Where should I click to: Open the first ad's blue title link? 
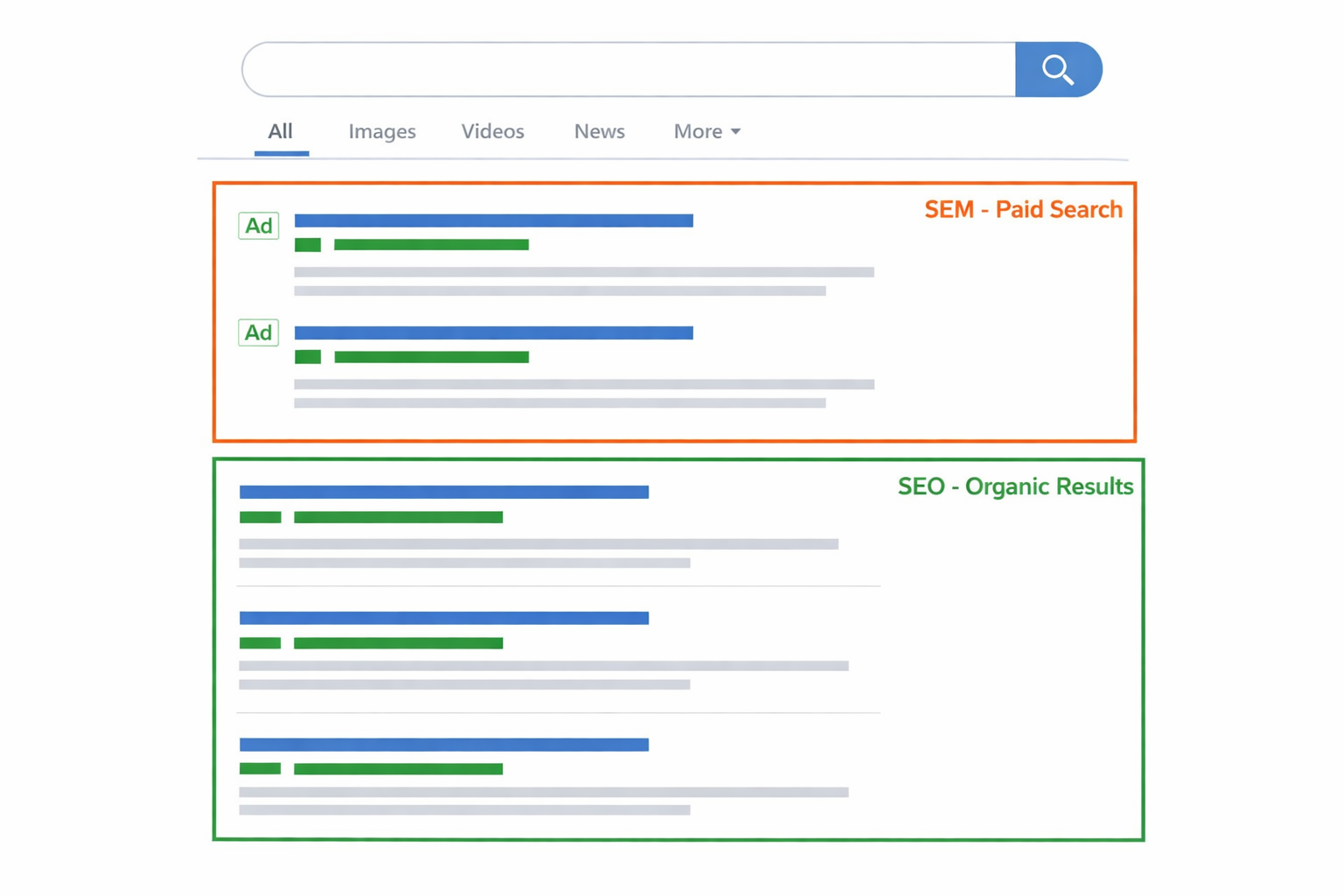click(x=493, y=220)
